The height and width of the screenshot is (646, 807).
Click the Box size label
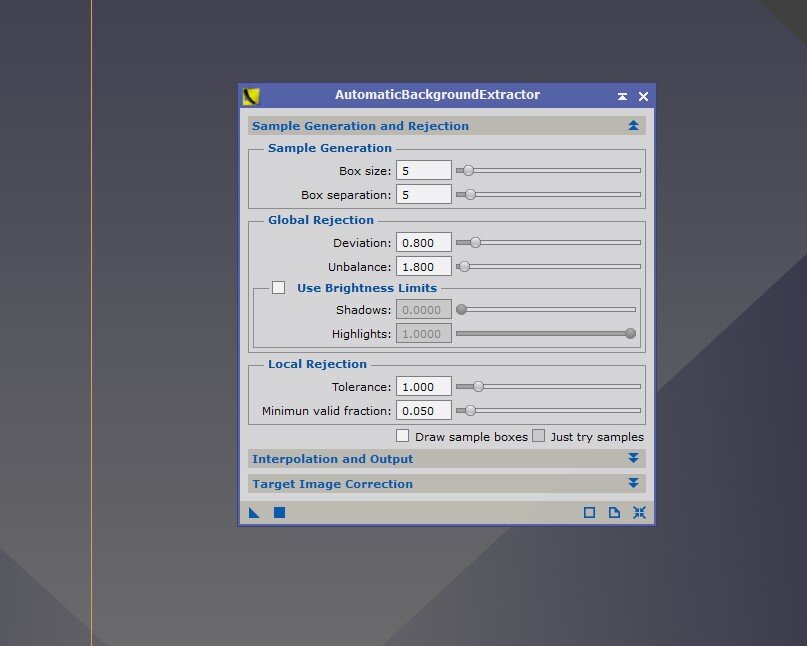365,171
